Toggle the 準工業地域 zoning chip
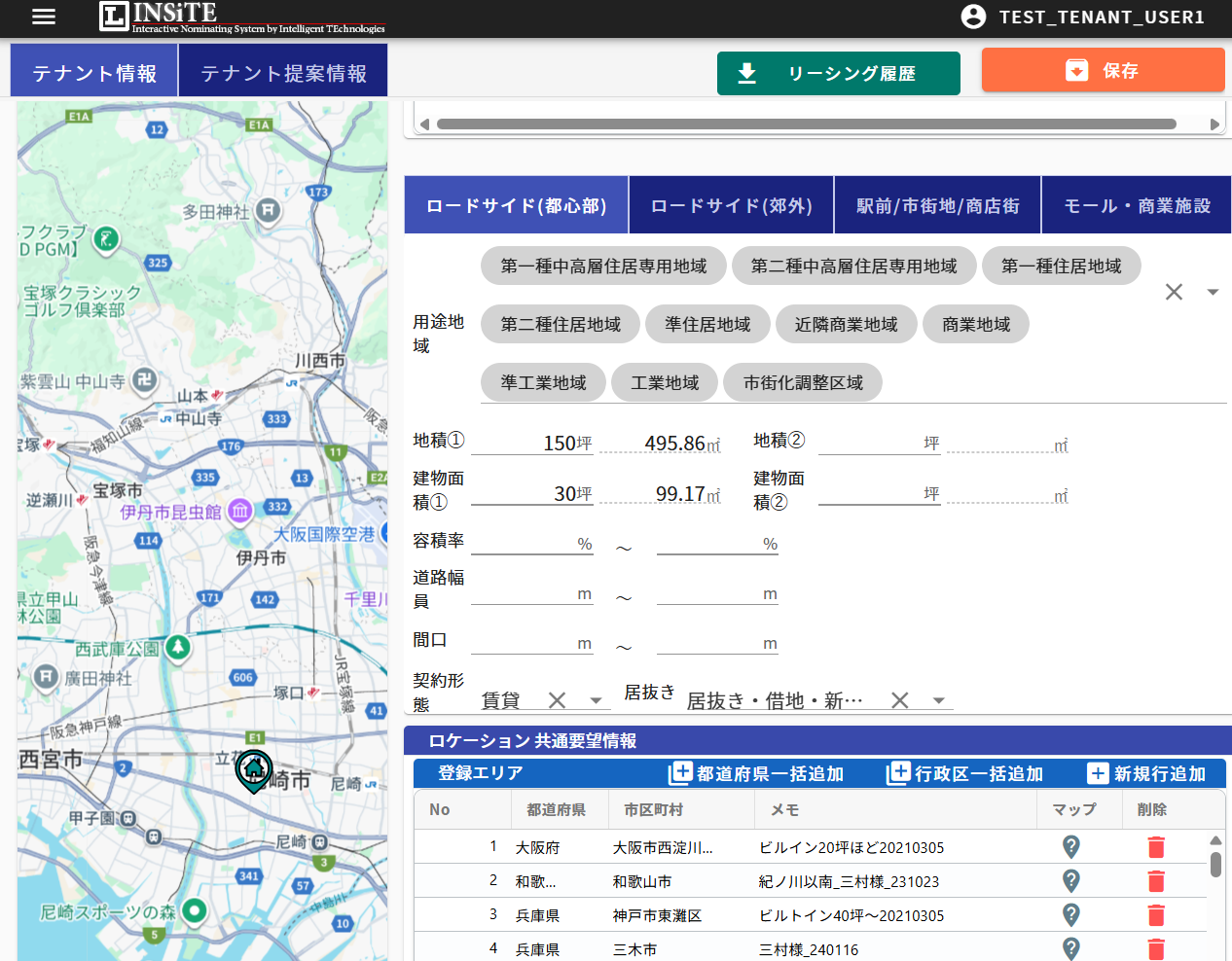Image resolution: width=1232 pixels, height=961 pixels. (x=543, y=383)
